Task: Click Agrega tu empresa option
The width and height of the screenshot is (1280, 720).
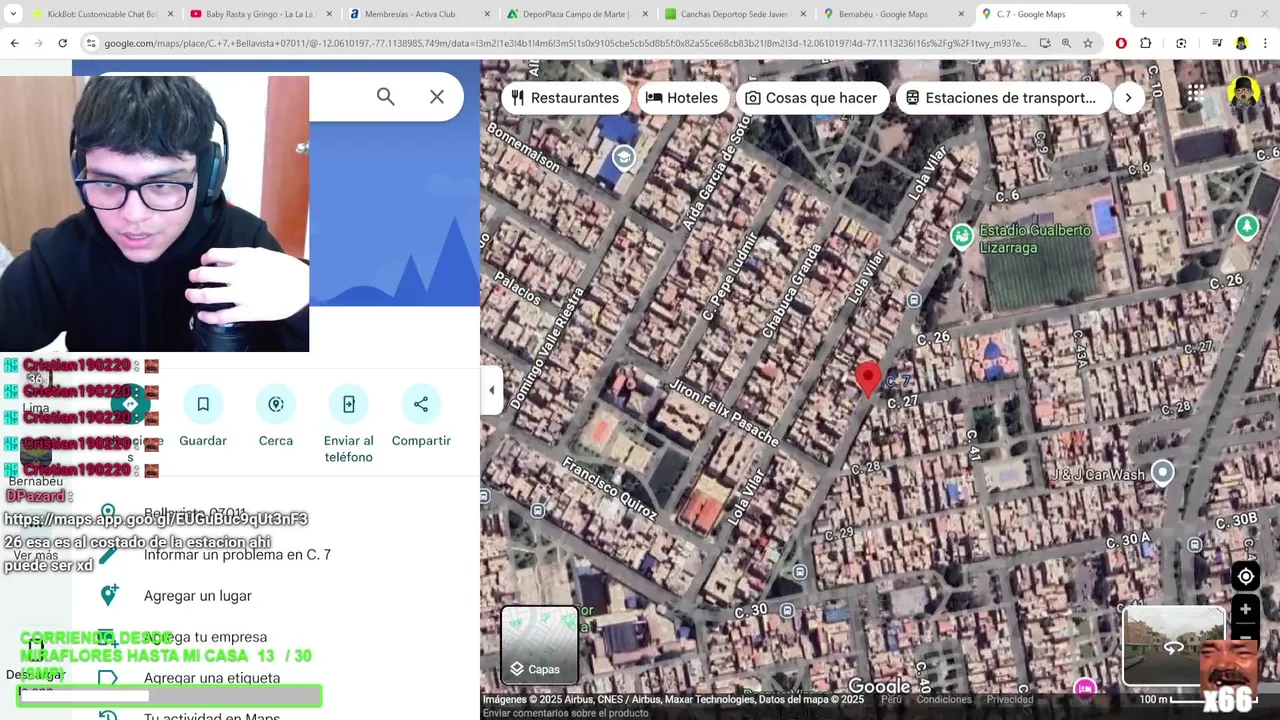Action: click(206, 637)
